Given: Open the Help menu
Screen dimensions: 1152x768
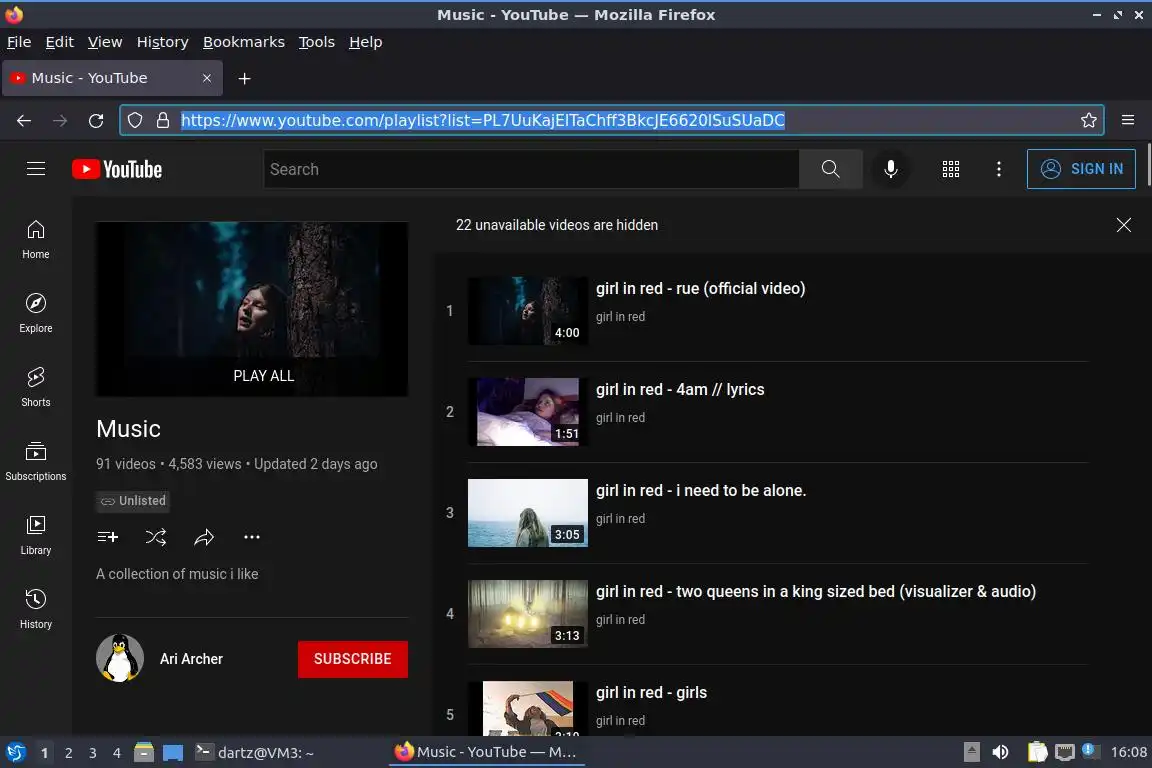Looking at the screenshot, I should click(x=365, y=42).
